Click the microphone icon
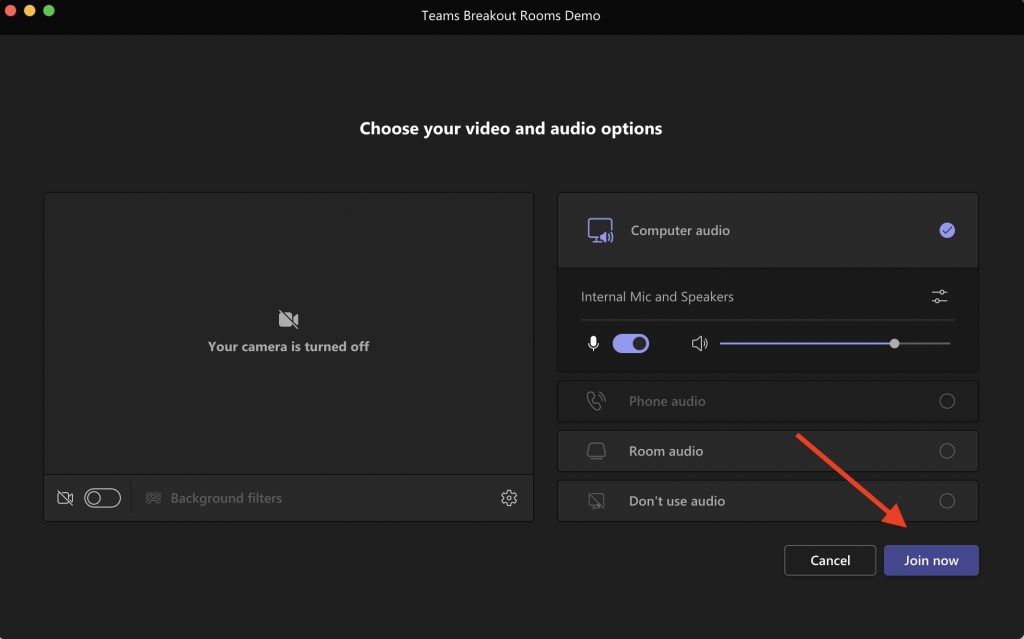 (593, 344)
